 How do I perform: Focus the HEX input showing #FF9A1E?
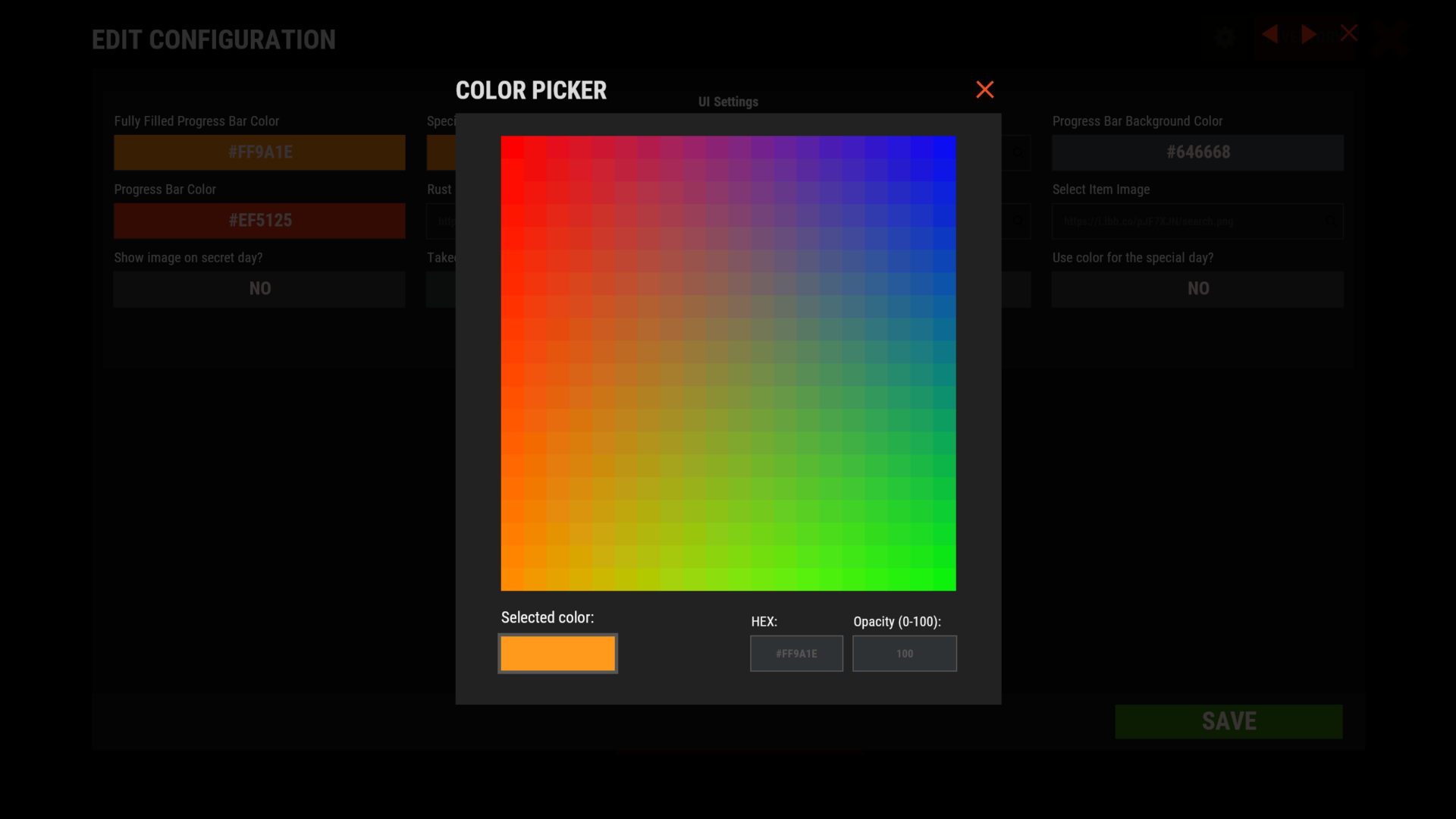796,653
